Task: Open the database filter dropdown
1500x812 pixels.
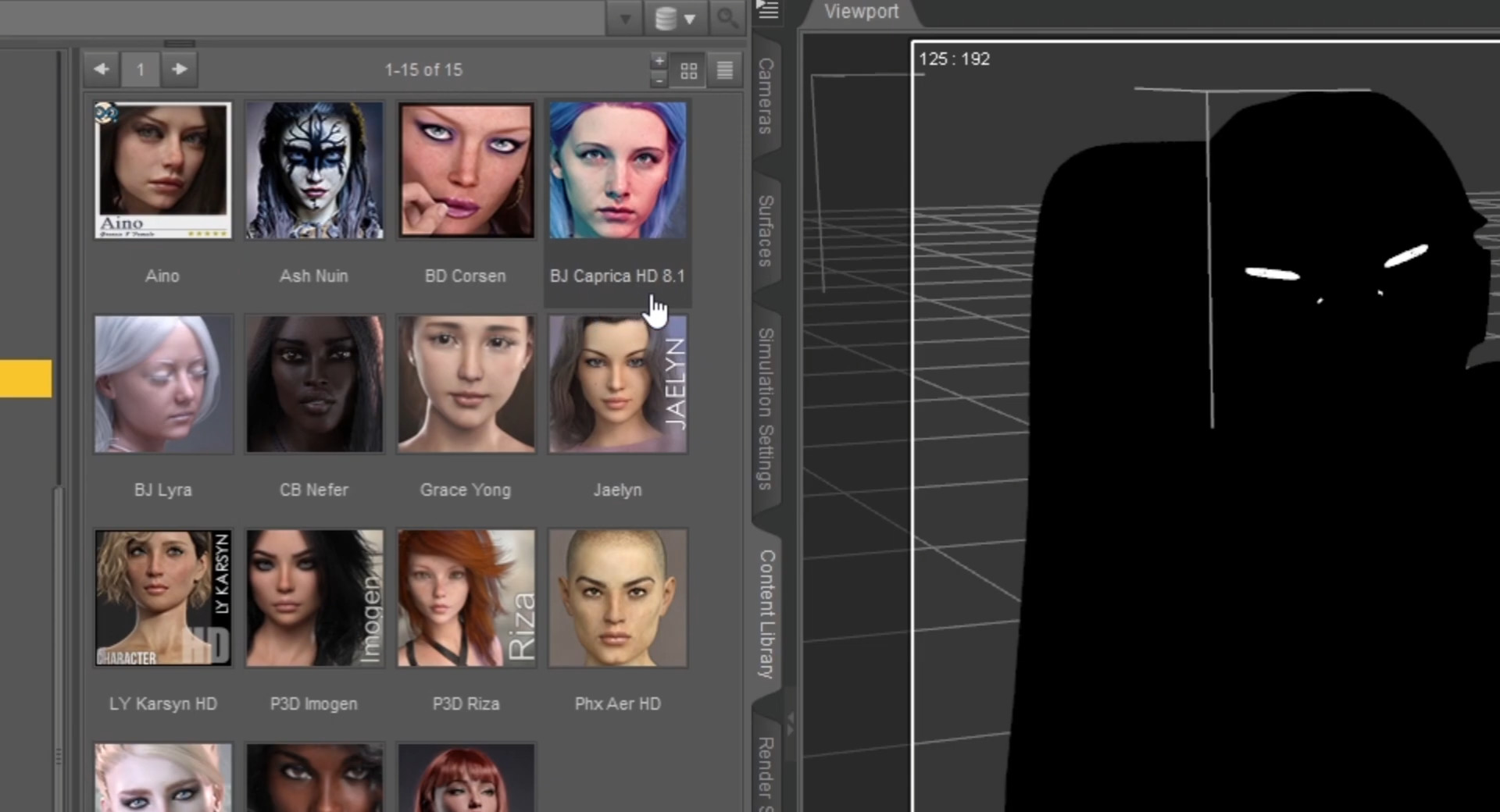Action: coord(674,18)
